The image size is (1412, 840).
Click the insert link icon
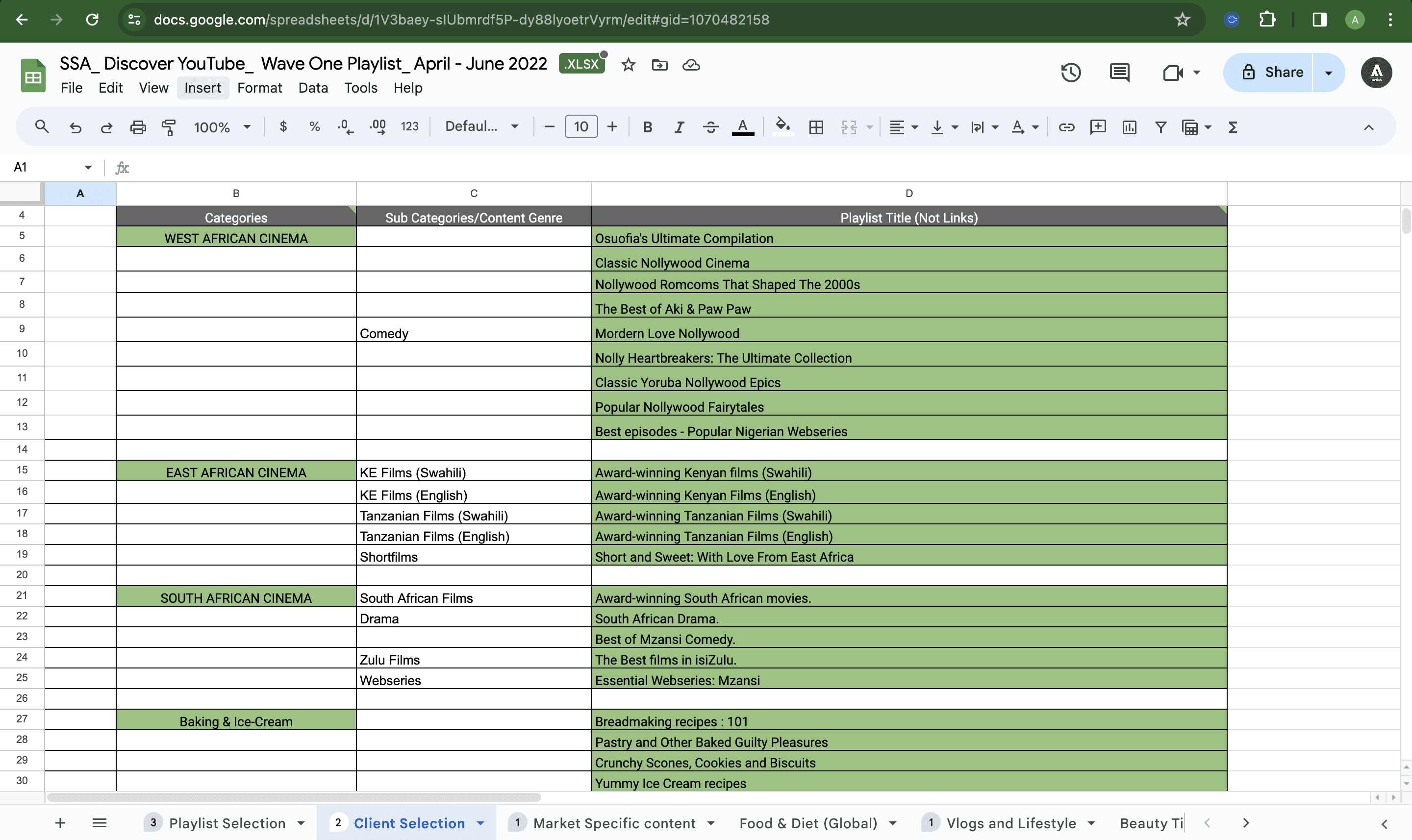pos(1066,127)
